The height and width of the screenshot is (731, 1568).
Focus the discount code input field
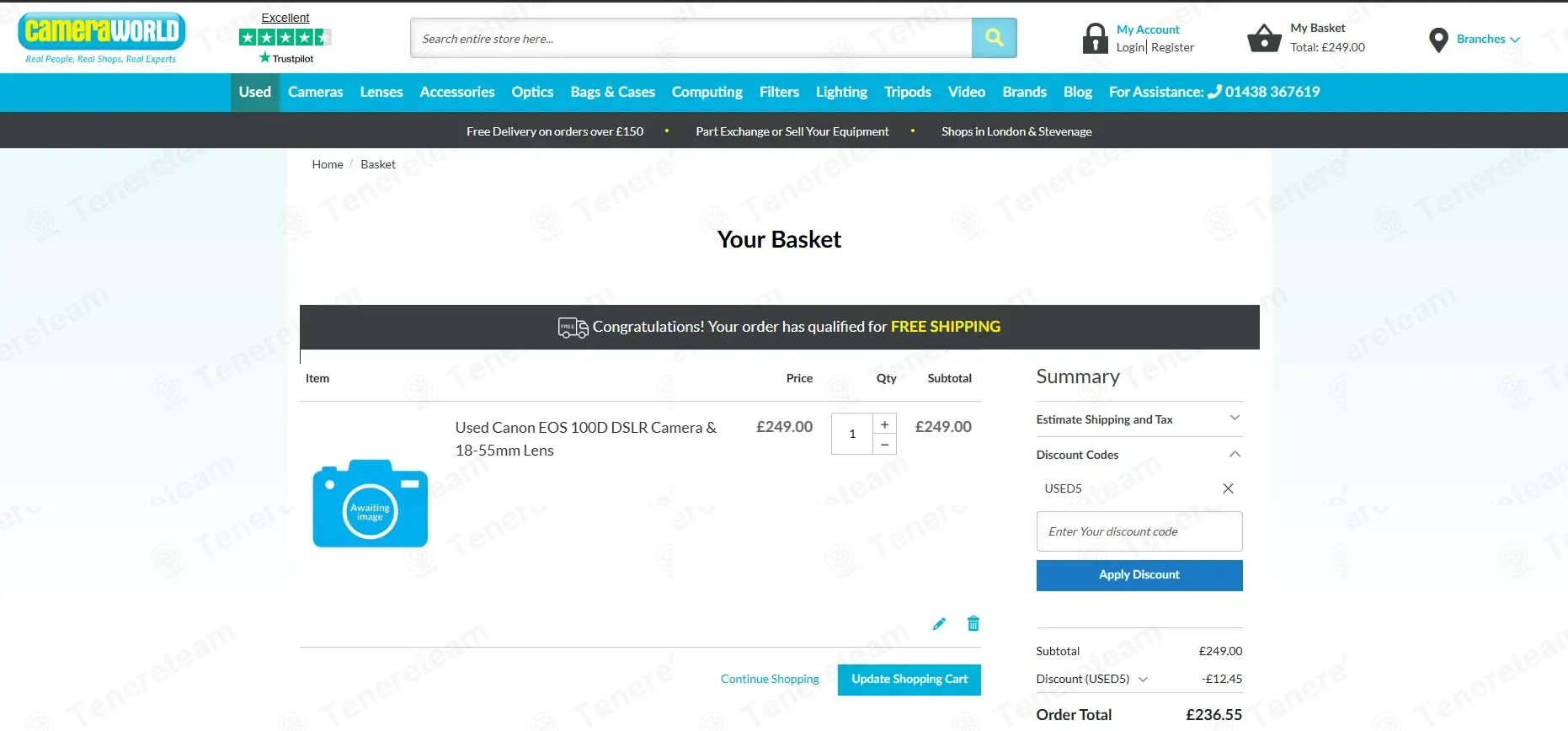pyautogui.click(x=1139, y=531)
